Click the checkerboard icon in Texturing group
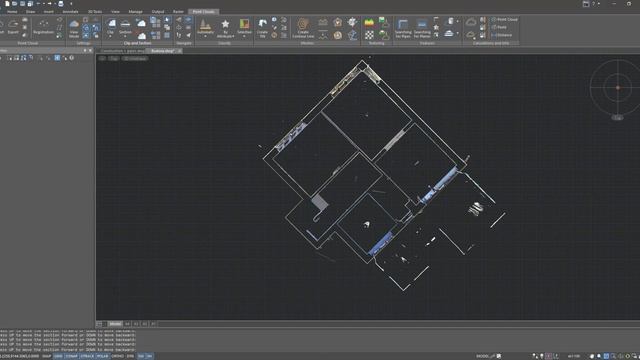 pyautogui.click(x=369, y=35)
